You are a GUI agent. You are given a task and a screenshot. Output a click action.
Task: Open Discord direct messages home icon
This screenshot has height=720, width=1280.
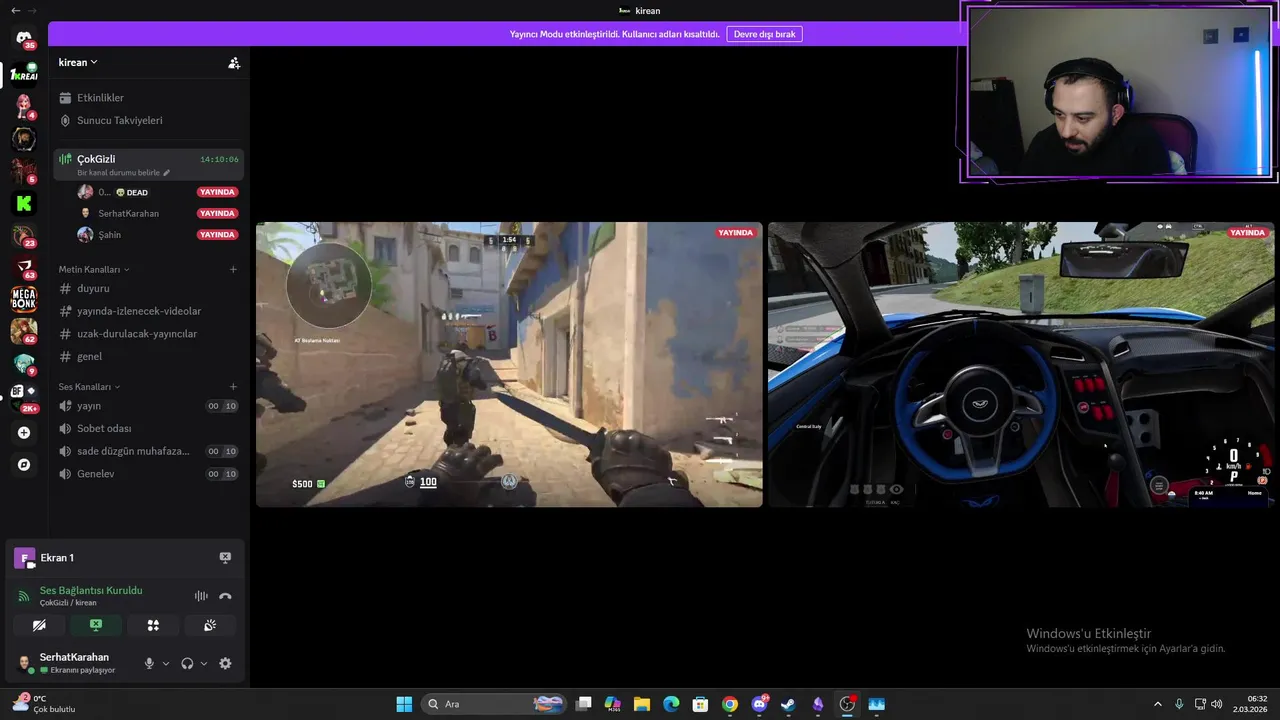pos(24,38)
